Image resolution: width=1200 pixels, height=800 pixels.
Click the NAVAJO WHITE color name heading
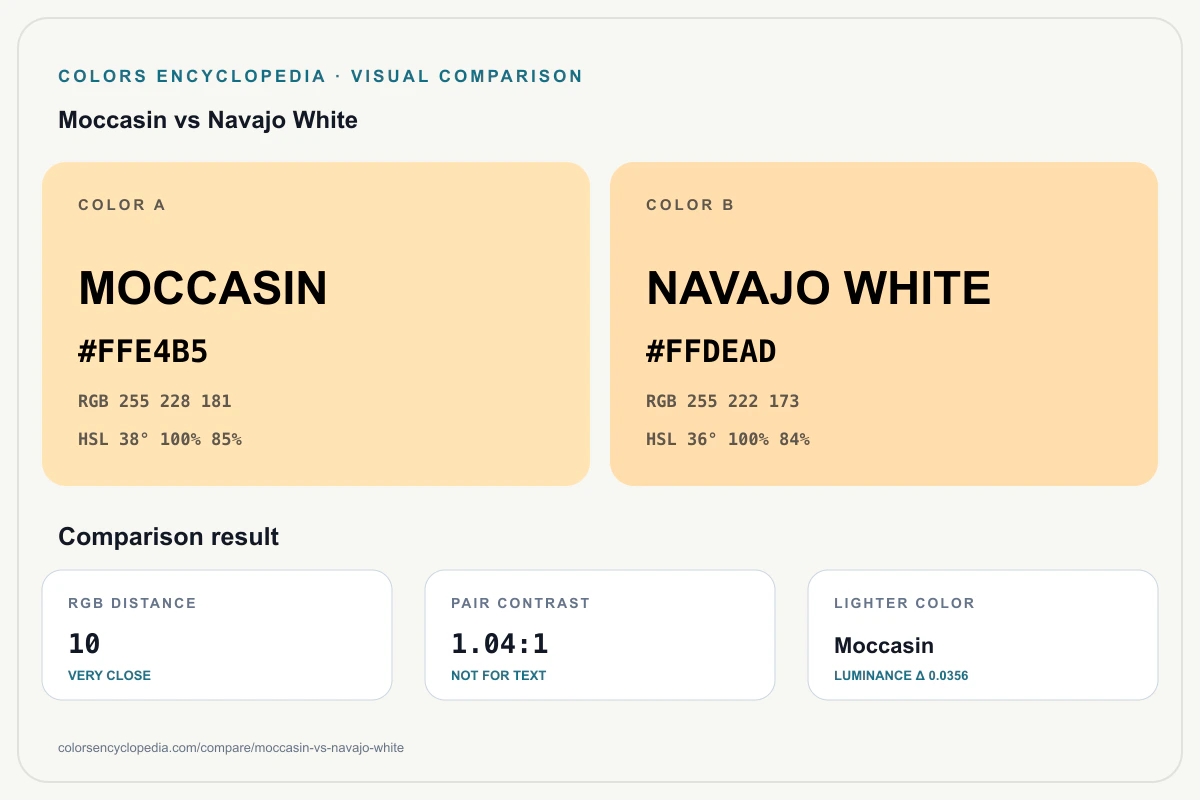[818, 289]
